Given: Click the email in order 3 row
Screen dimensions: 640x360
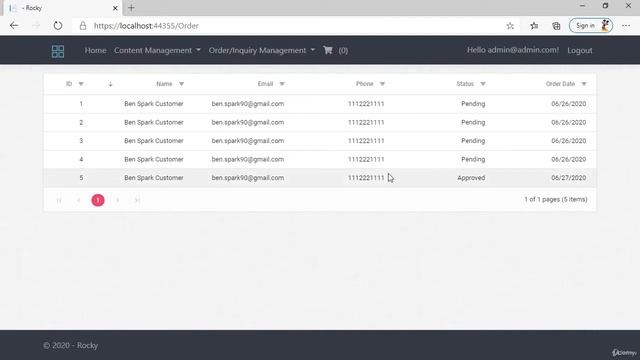Looking at the screenshot, I should (248, 141).
